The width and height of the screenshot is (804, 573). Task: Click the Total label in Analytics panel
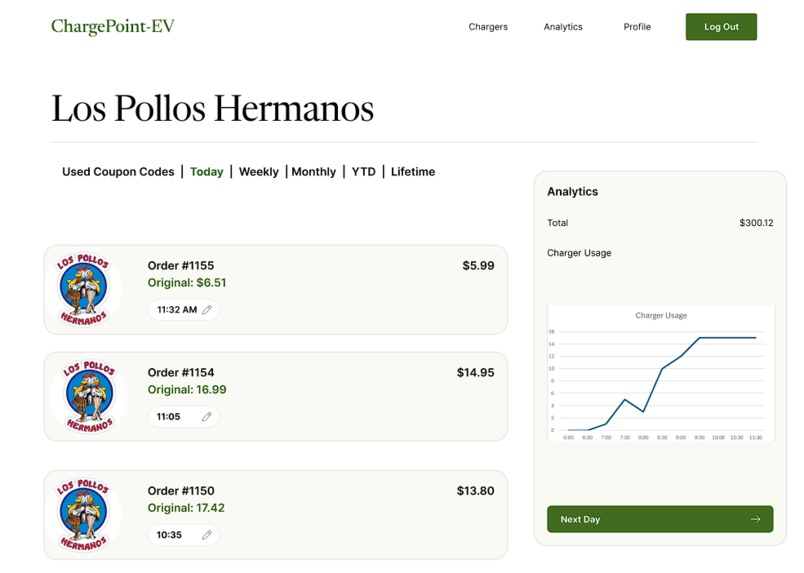pos(557,223)
